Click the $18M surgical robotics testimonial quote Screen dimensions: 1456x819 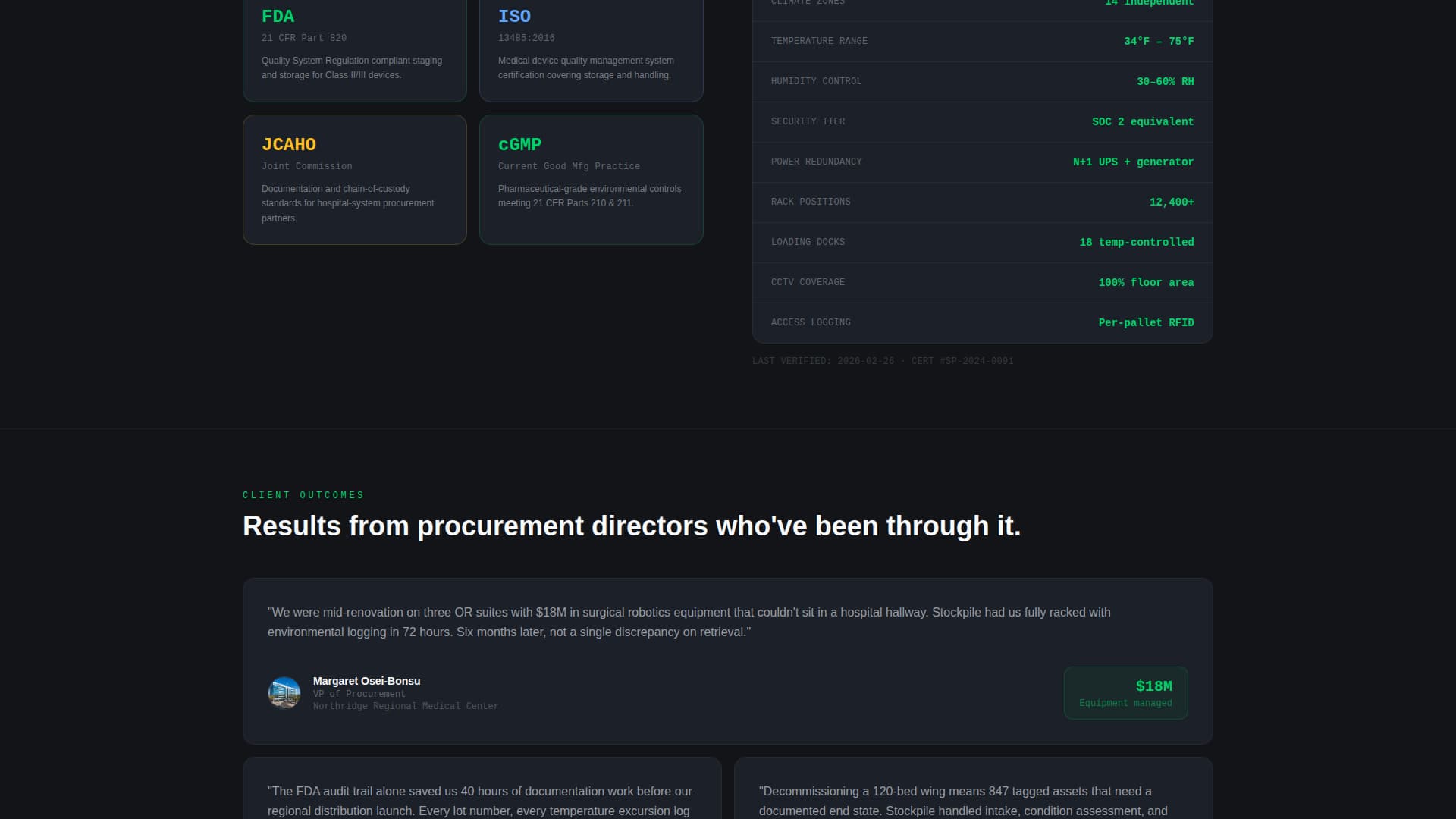tap(689, 622)
